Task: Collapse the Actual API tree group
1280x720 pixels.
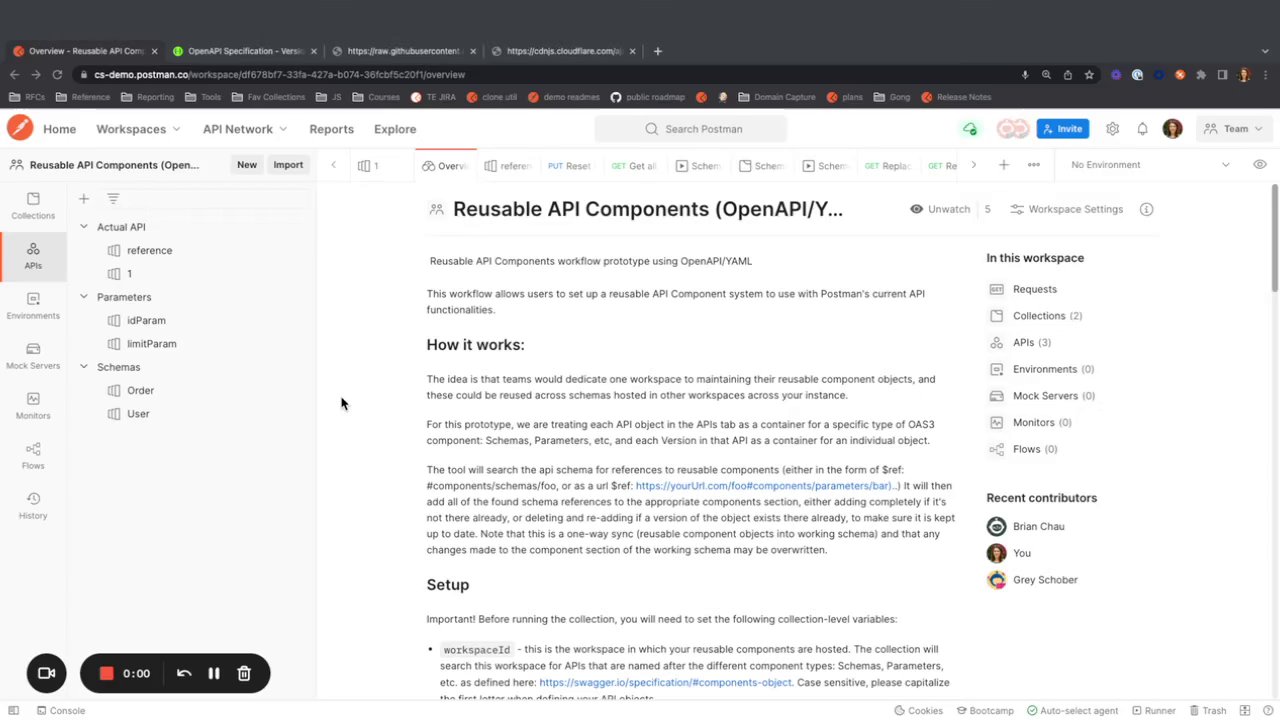Action: (x=84, y=227)
